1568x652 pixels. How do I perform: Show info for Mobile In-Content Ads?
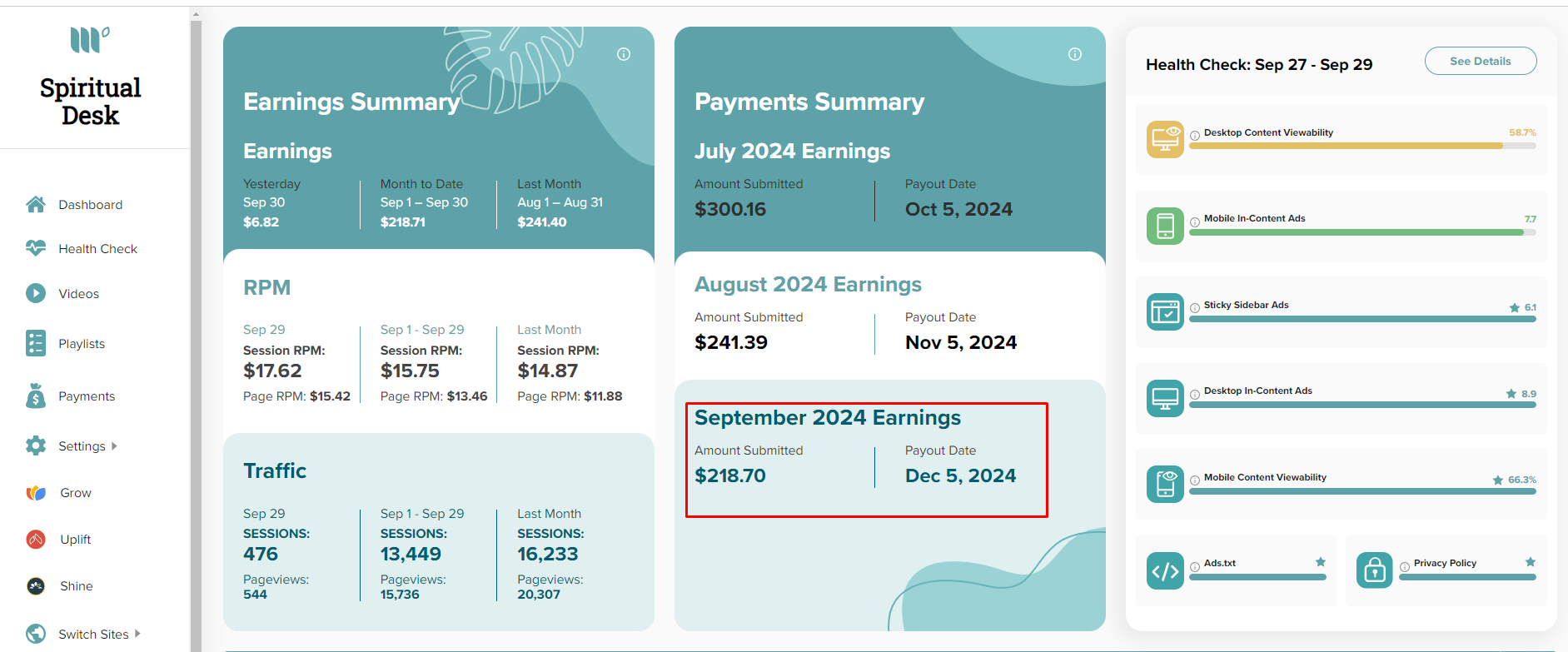[1195, 221]
